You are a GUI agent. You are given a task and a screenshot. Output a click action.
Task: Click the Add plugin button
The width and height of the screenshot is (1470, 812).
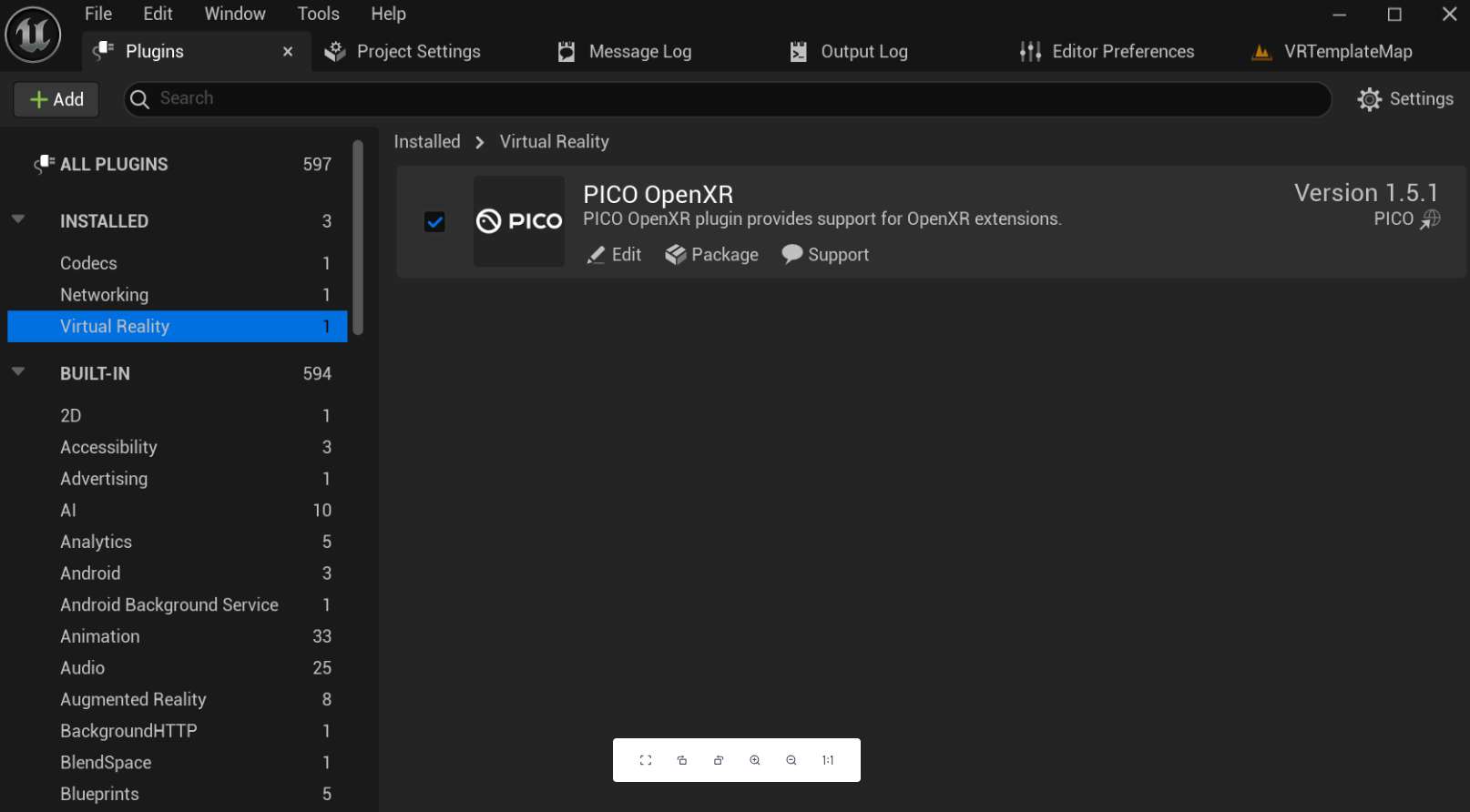(x=56, y=99)
